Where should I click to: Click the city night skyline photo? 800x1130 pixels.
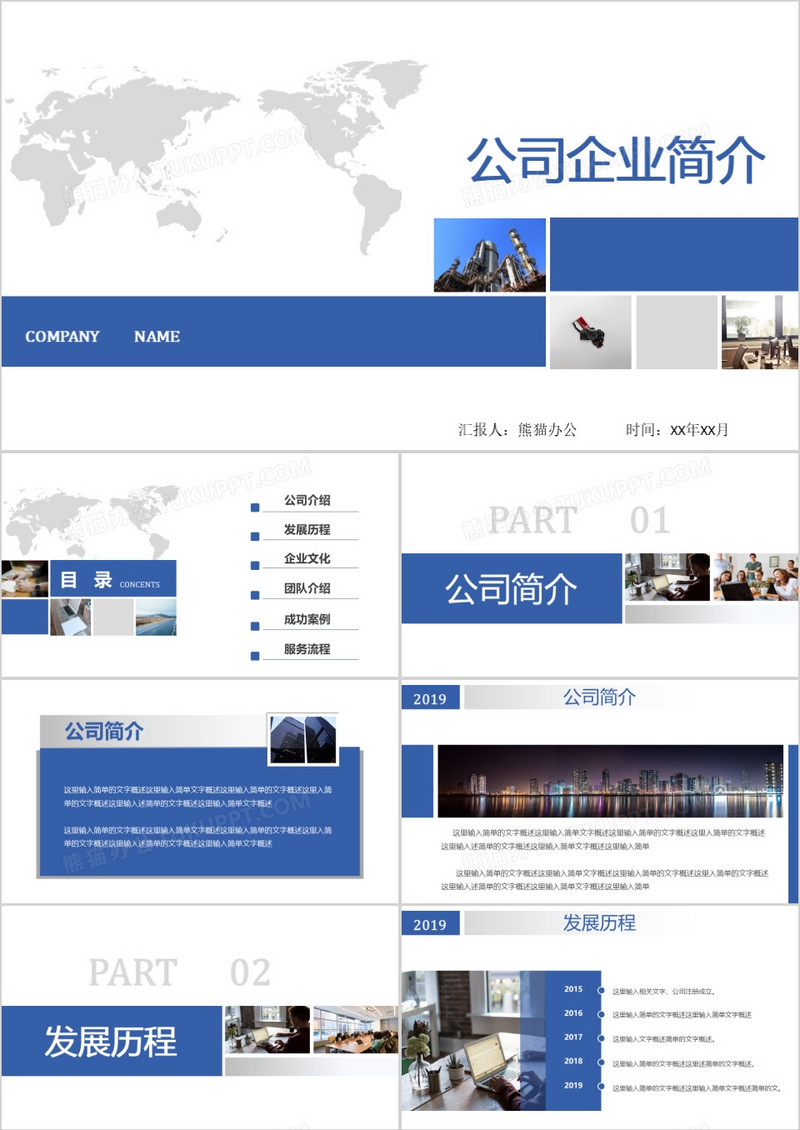(x=610, y=781)
